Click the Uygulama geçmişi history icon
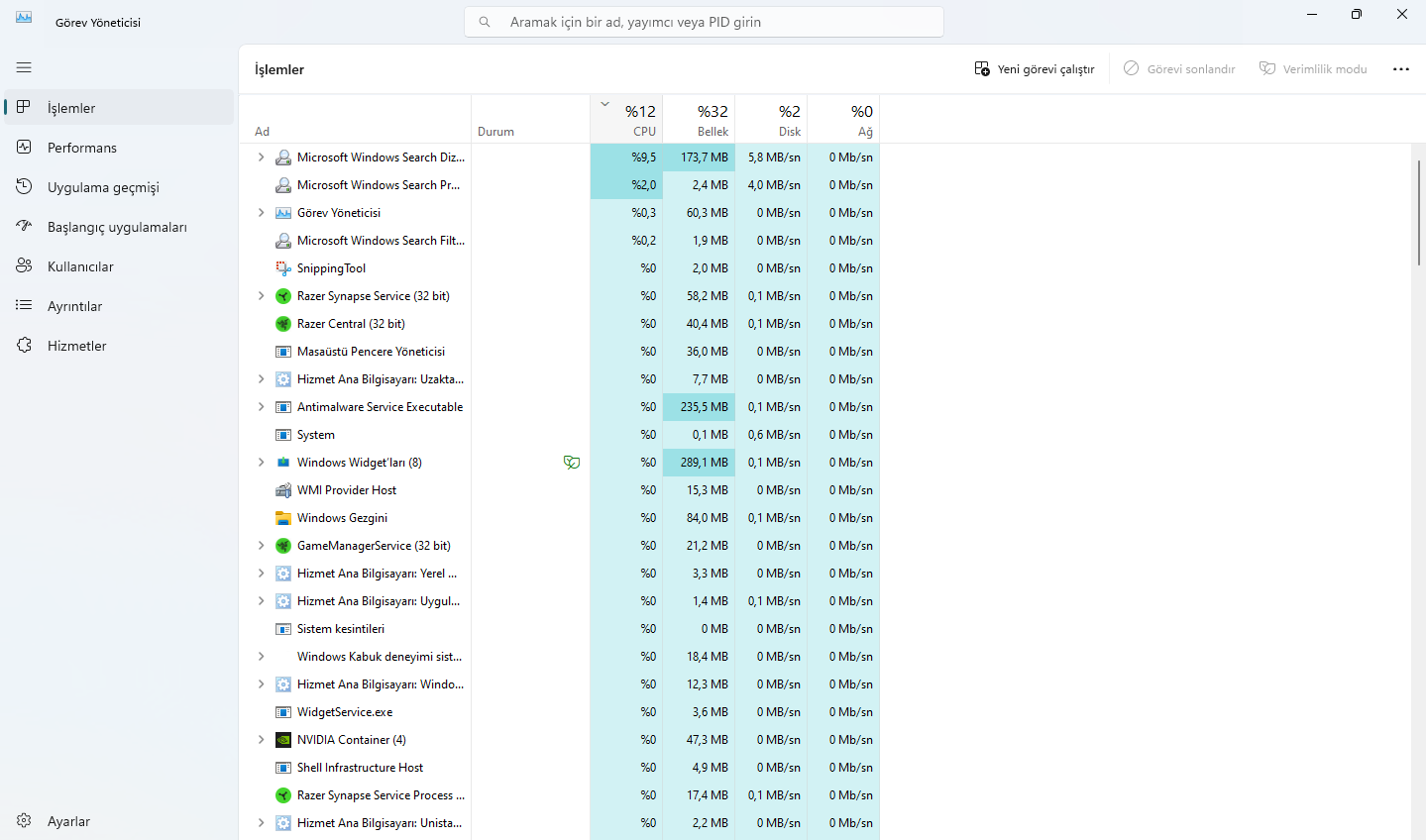 tap(24, 186)
